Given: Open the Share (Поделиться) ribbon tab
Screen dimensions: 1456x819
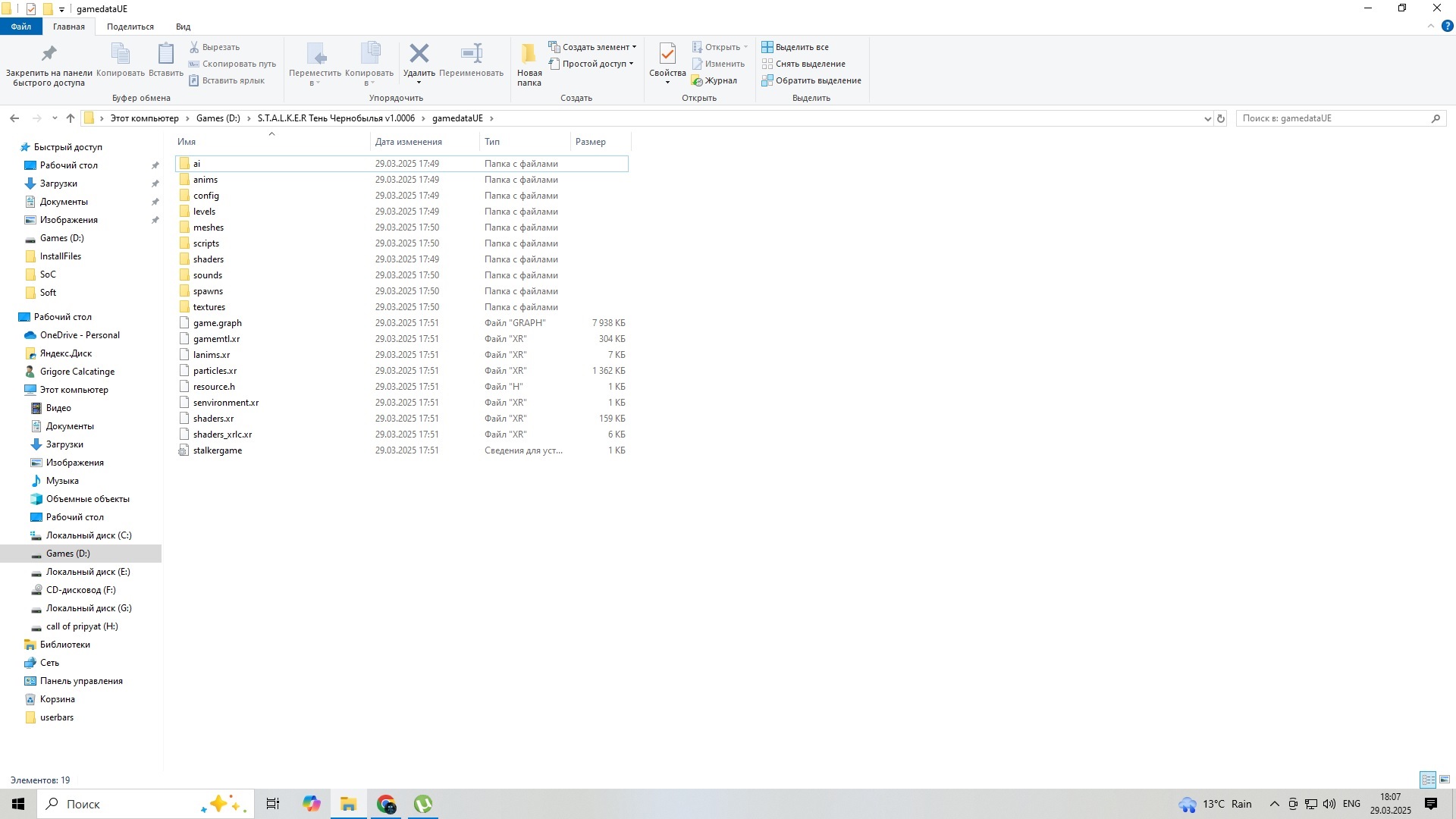Looking at the screenshot, I should coord(130,27).
